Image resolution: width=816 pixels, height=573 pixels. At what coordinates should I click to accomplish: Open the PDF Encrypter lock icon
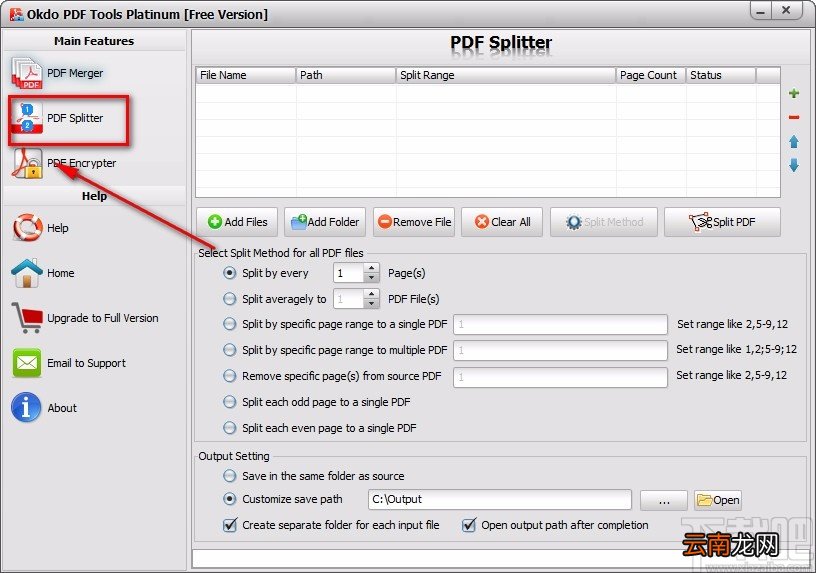click(27, 163)
